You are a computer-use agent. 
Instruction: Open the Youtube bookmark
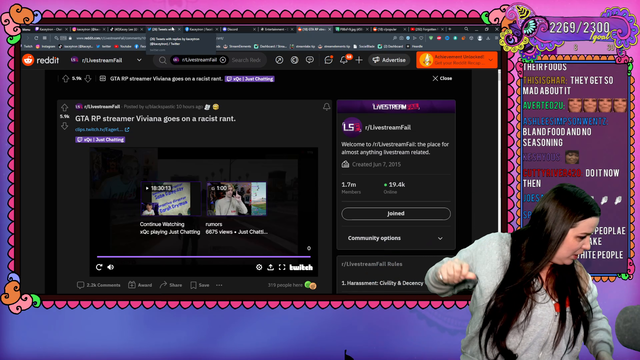click(122, 47)
